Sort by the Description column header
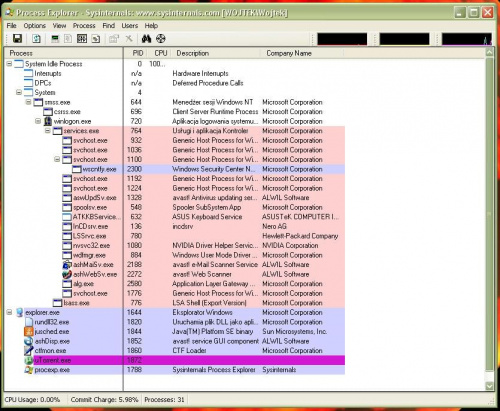Image resolution: width=500 pixels, height=411 pixels. tap(215, 53)
